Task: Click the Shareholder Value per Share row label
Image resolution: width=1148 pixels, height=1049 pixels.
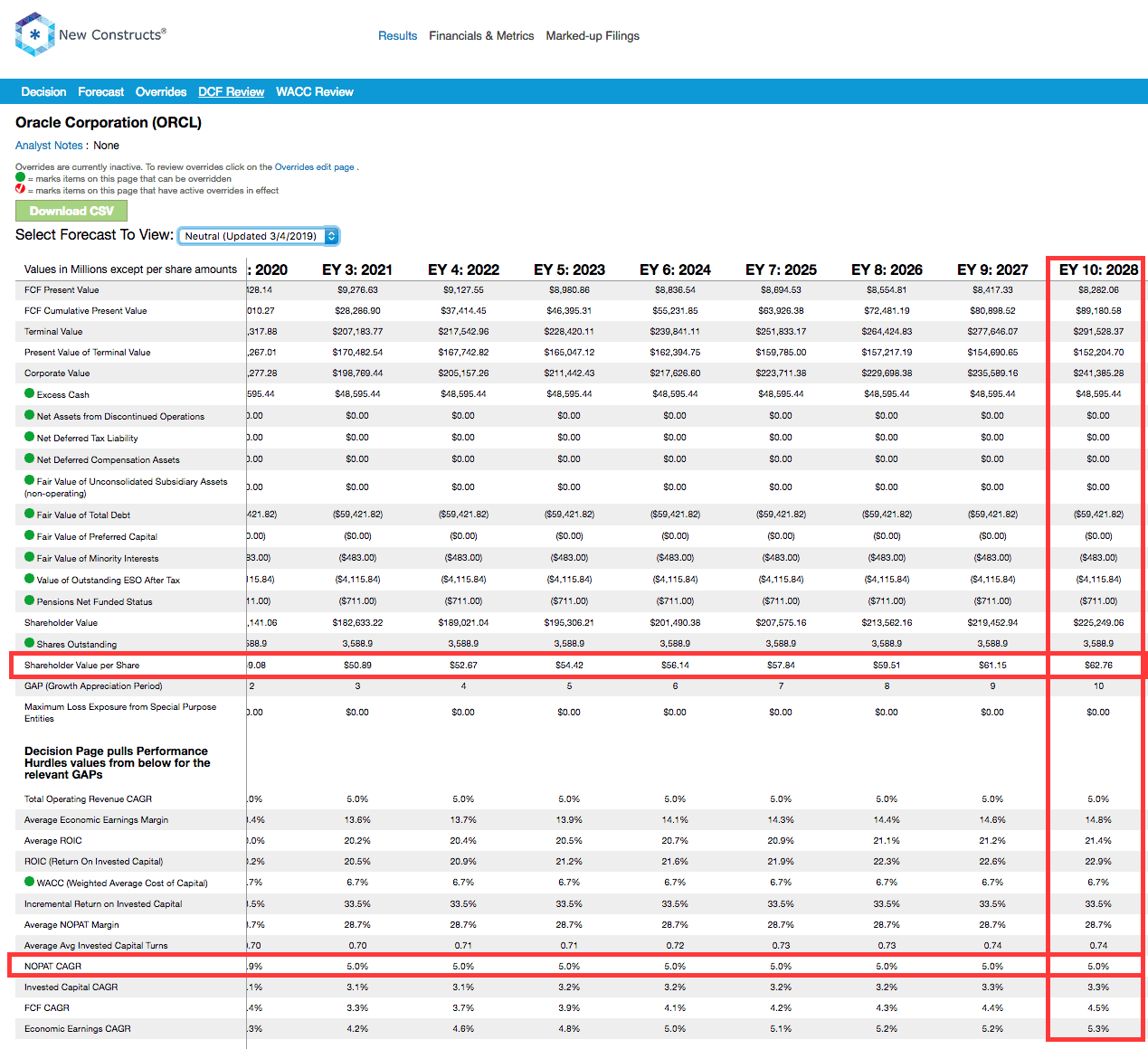Action: click(82, 666)
